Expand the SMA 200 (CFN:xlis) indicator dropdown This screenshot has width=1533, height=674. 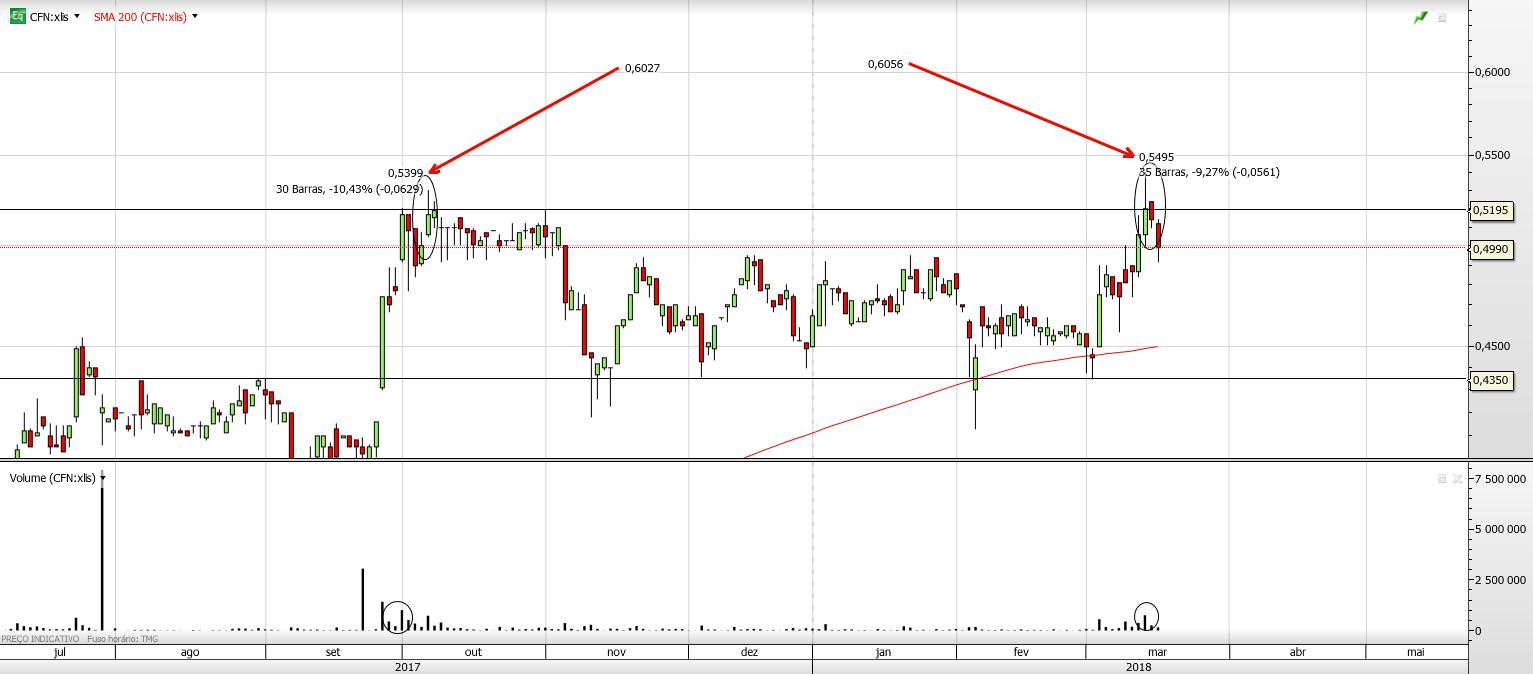194,17
